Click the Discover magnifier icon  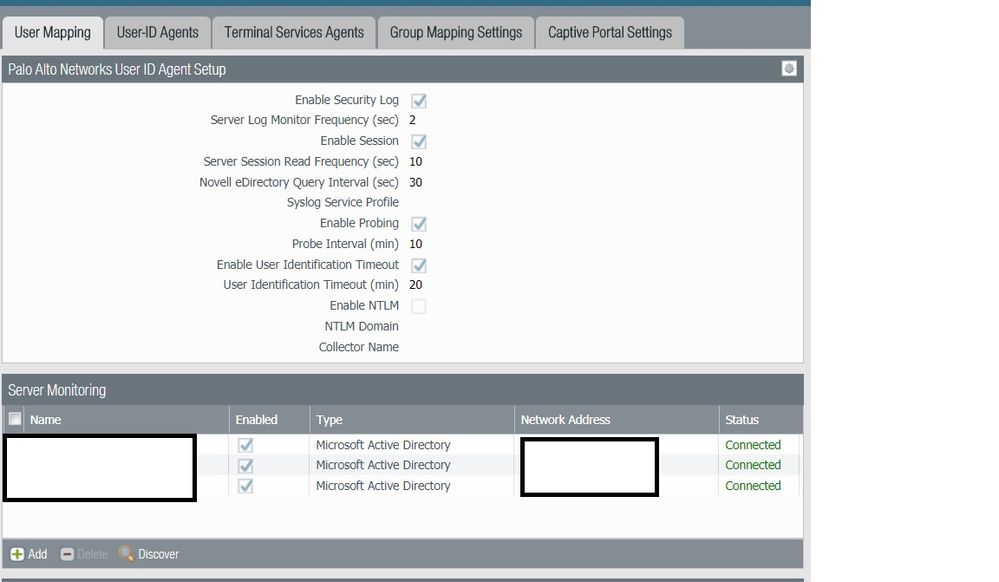(126, 553)
